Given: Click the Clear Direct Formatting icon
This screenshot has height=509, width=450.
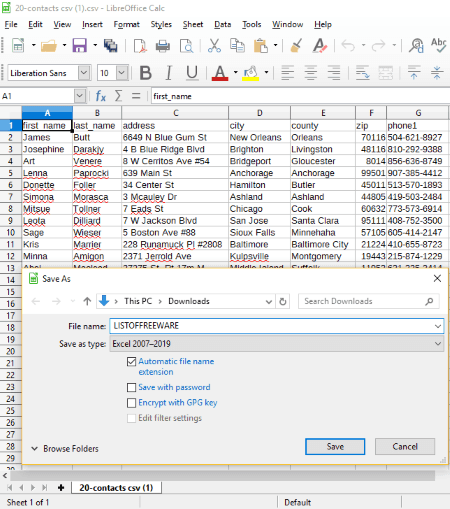Looking at the screenshot, I should (x=320, y=45).
